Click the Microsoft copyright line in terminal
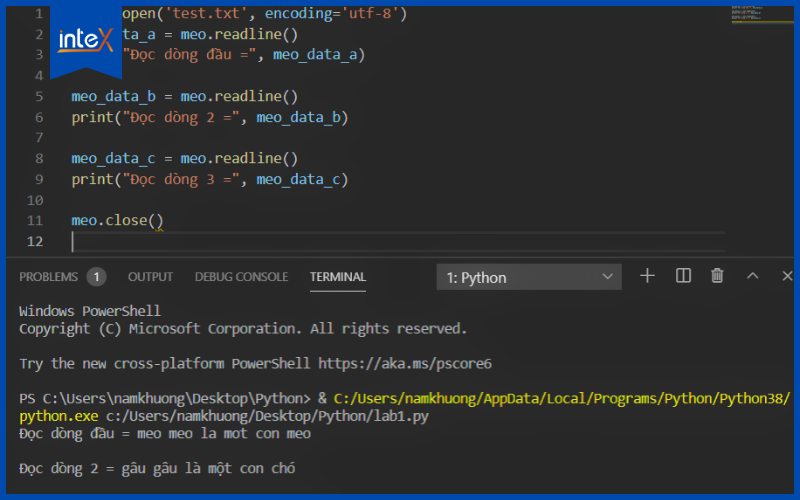Screen dimensions: 800x500 click(243, 329)
